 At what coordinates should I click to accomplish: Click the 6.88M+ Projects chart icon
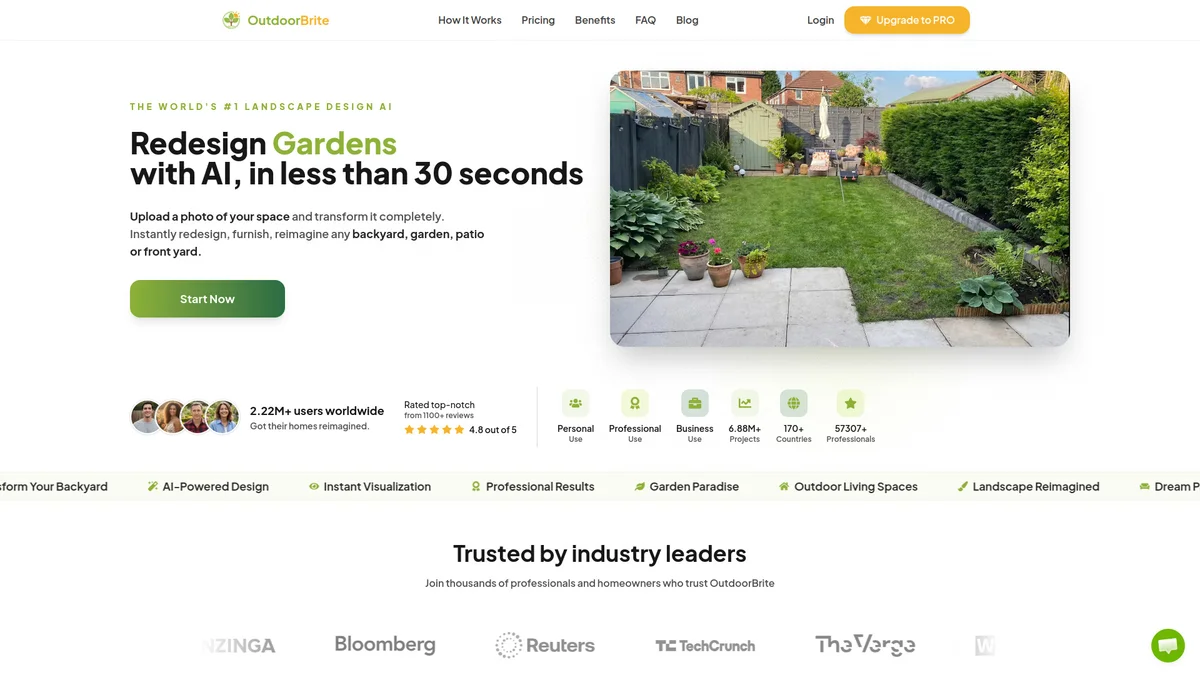(x=745, y=403)
